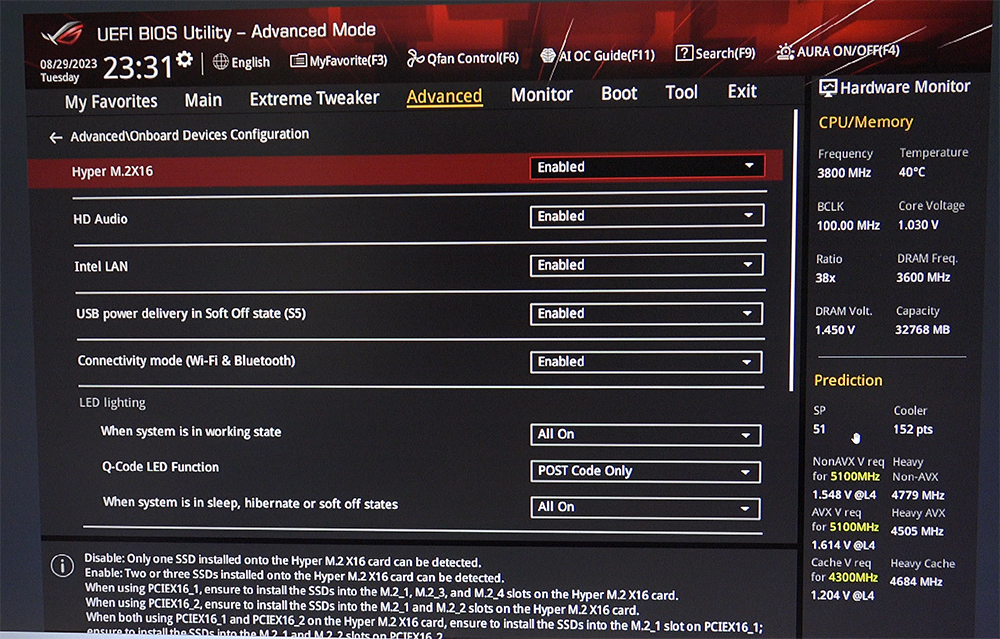
Task: Click the LED lighting section heading
Action: [112, 402]
